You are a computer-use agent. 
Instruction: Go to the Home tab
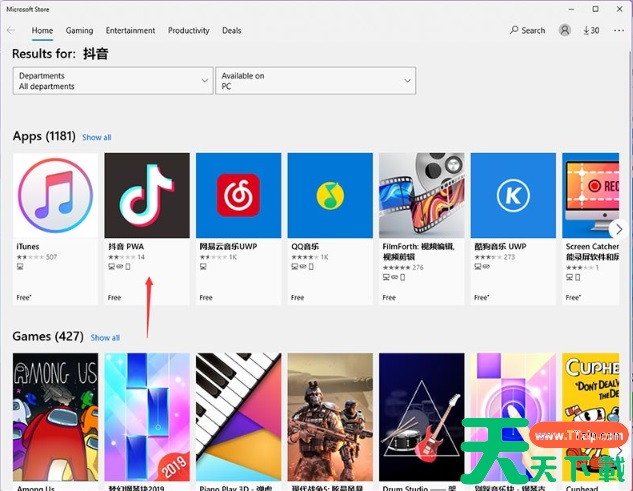(42, 30)
